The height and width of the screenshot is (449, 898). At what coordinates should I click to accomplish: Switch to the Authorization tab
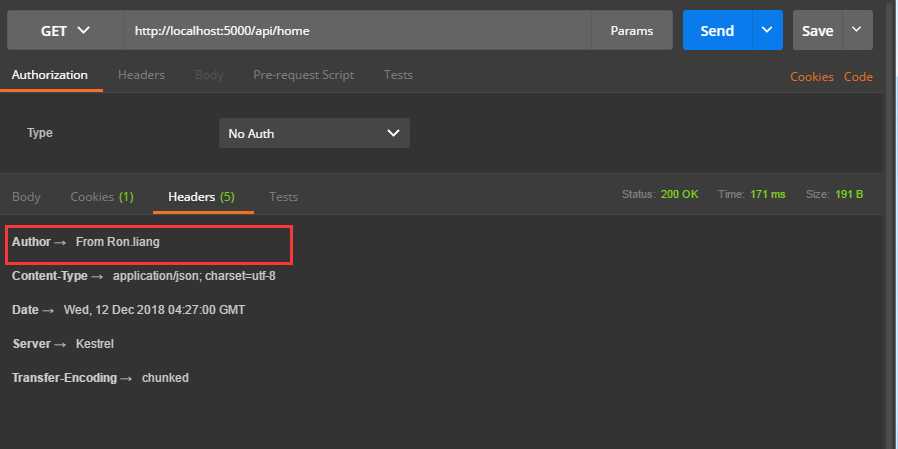[50, 75]
